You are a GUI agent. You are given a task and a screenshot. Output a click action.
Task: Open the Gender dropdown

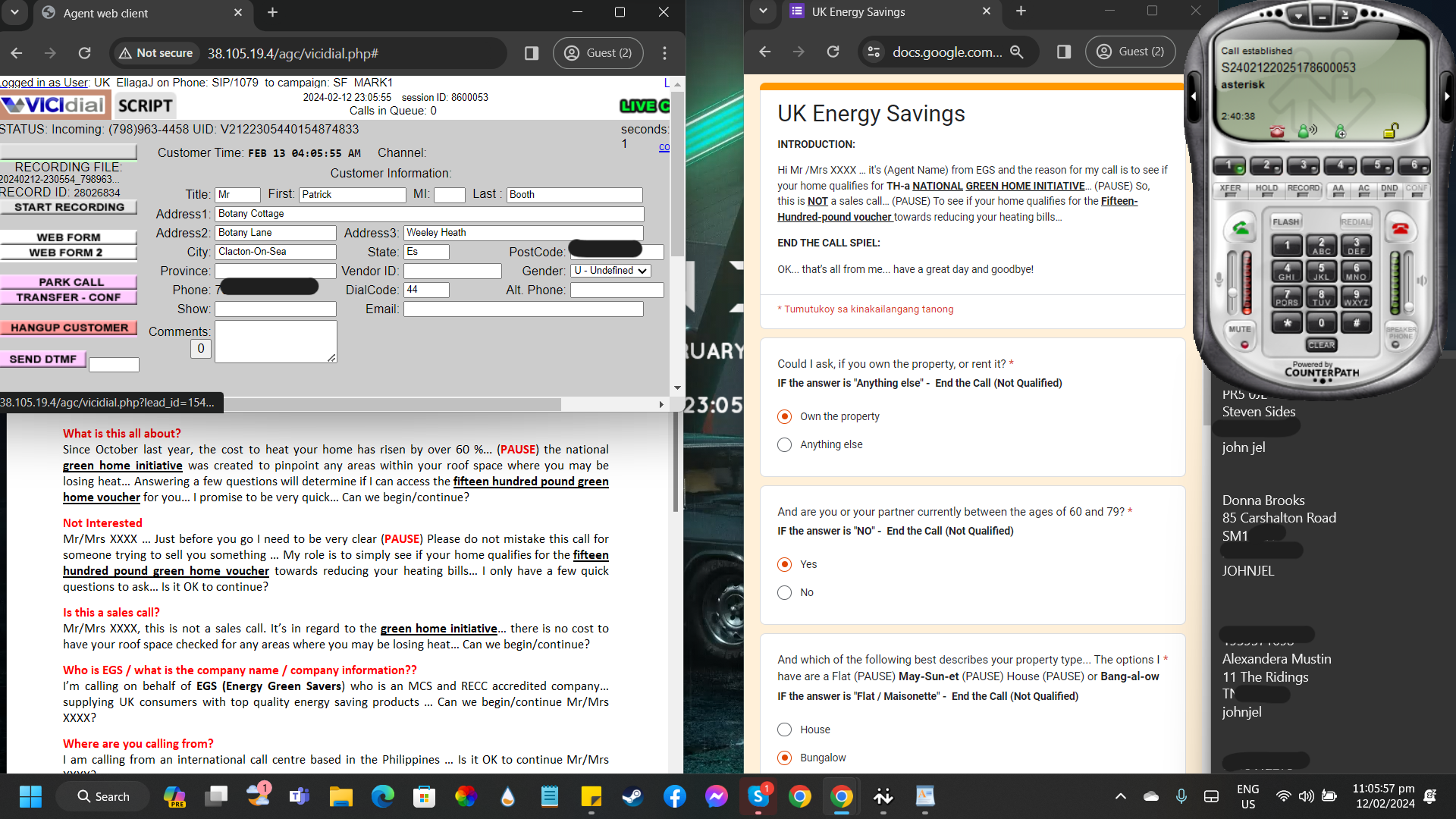[x=610, y=271]
